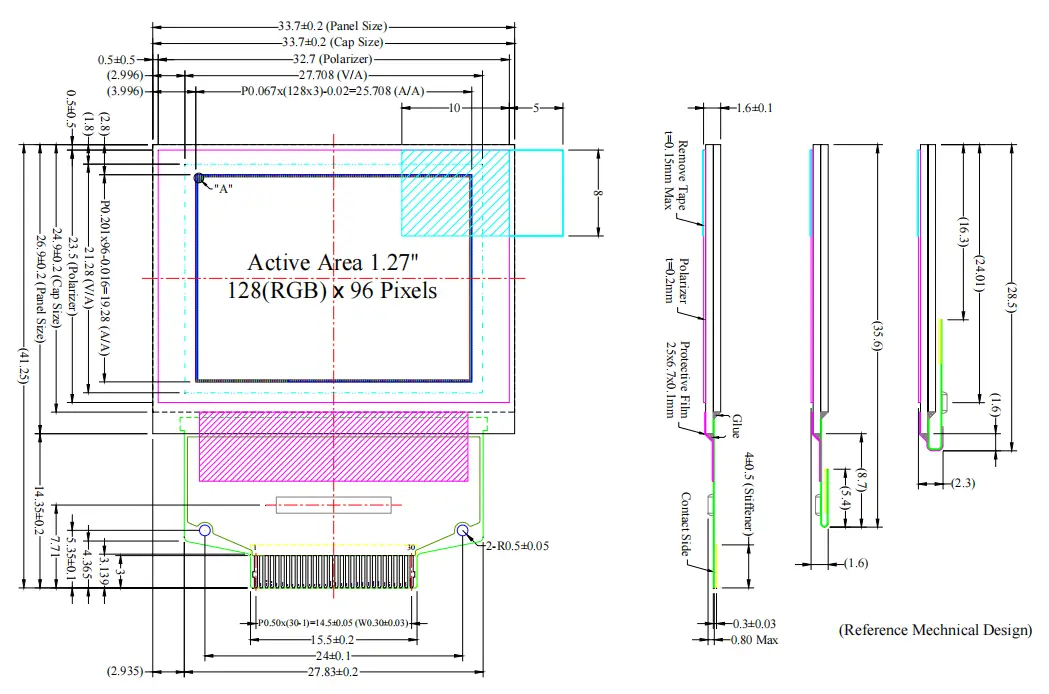Click the '1.6±0.1' thickness dimension
Viewport: 1049px width, 694px height.
point(754,108)
